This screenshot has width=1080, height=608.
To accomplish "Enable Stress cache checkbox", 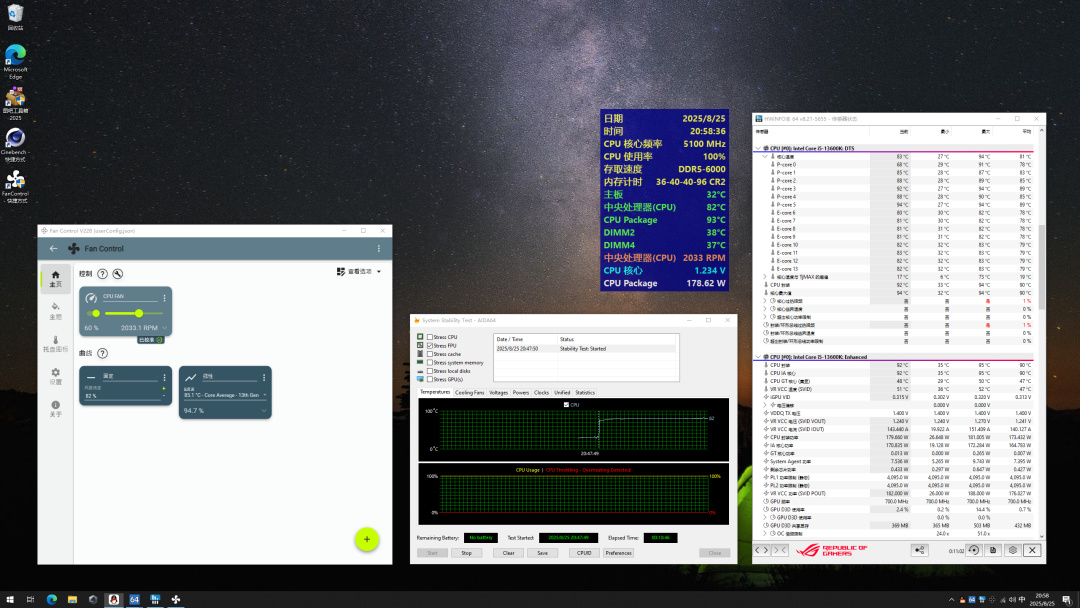I will coord(430,354).
